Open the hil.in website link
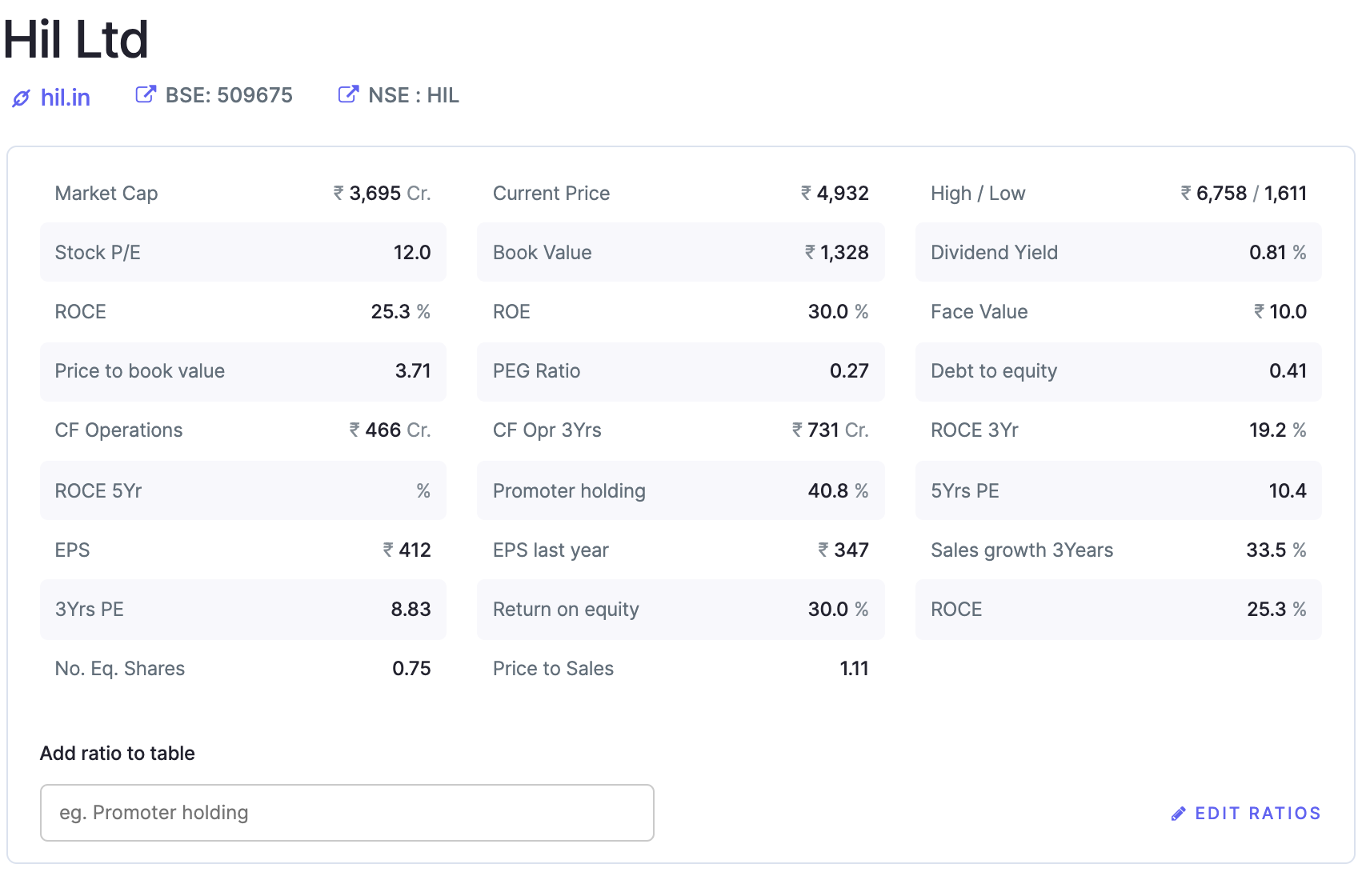 click(65, 98)
